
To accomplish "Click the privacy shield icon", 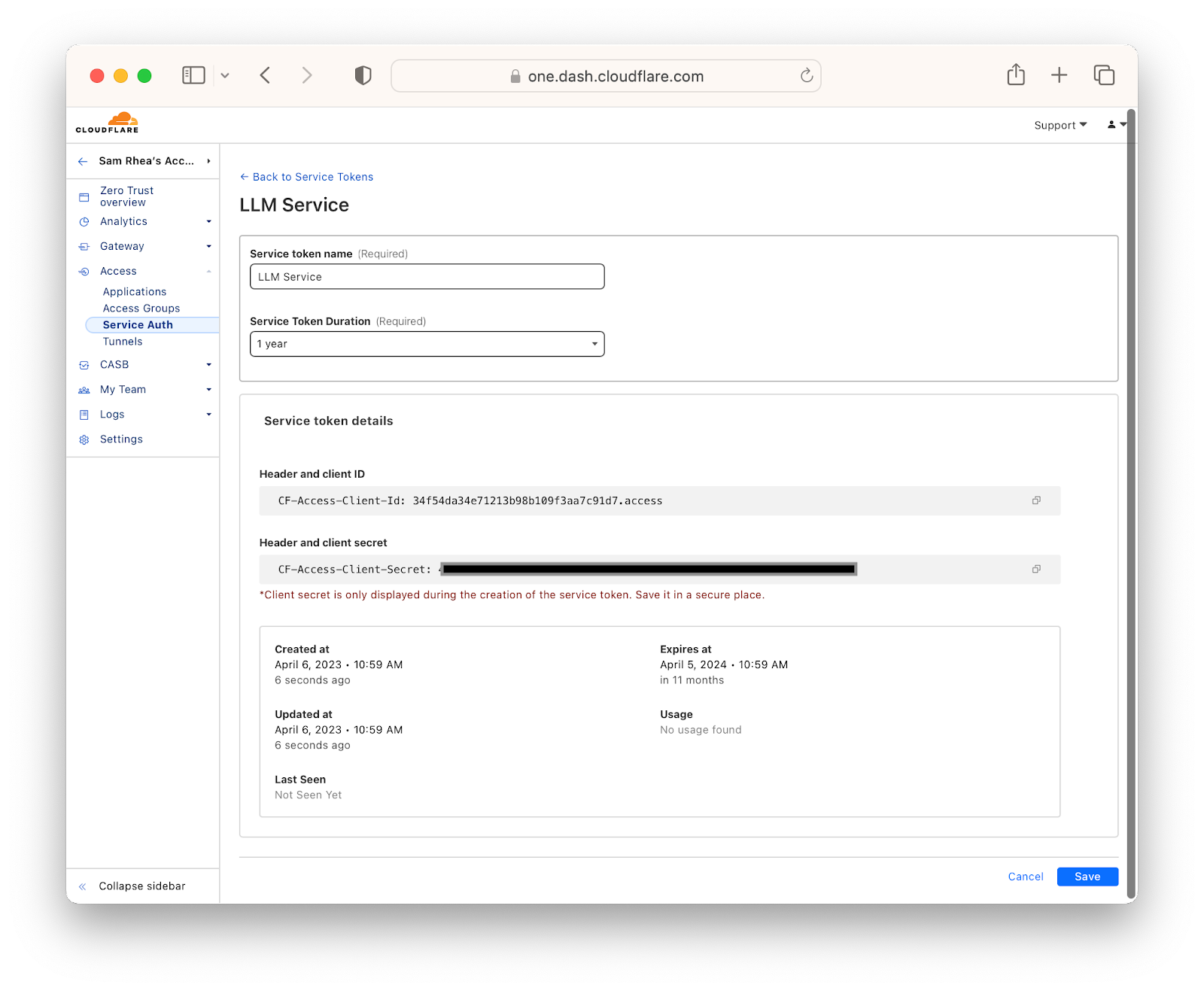I will [x=363, y=75].
